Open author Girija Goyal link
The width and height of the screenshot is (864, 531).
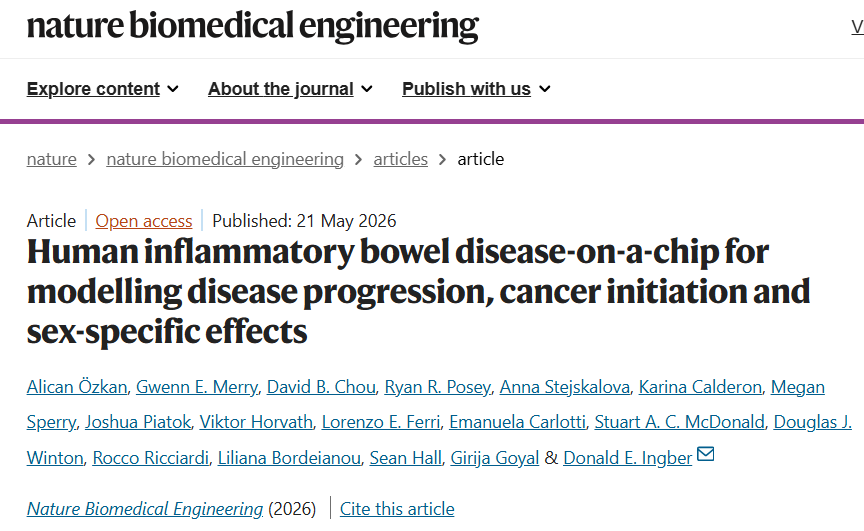coord(495,458)
